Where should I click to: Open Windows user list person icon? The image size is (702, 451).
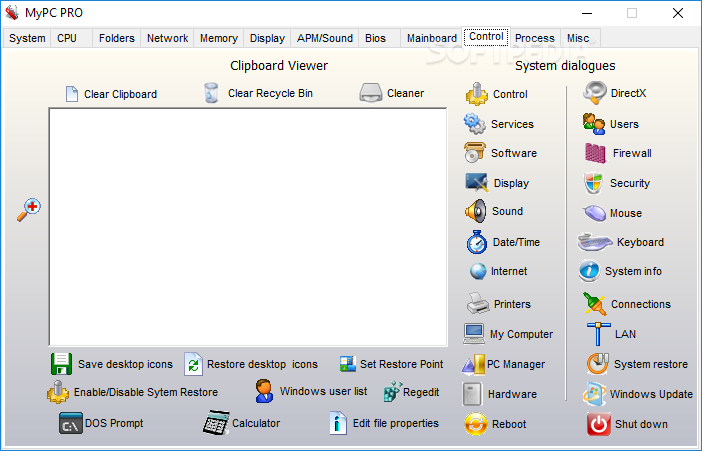coord(264,391)
